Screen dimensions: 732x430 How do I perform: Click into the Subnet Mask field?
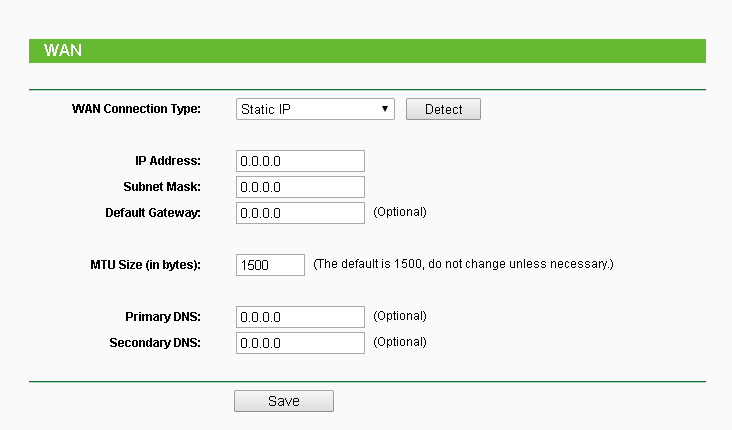pyautogui.click(x=301, y=187)
